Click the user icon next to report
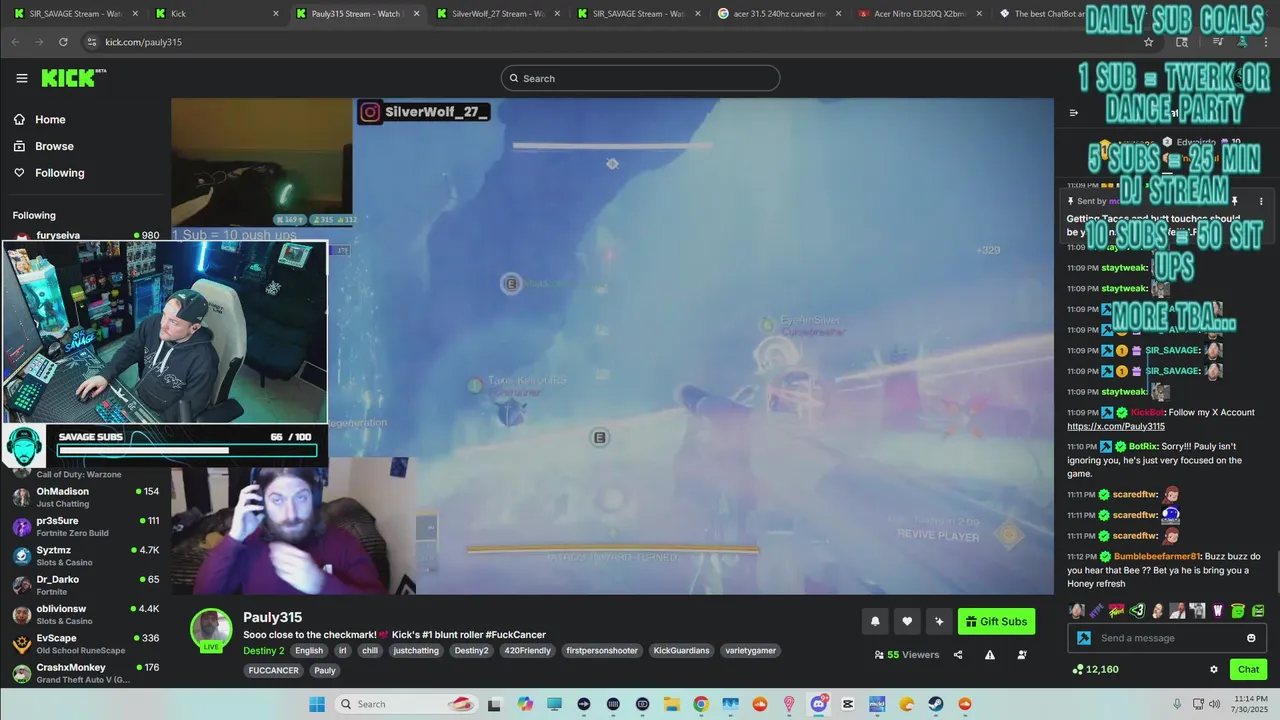The height and width of the screenshot is (720, 1280). [x=1022, y=655]
